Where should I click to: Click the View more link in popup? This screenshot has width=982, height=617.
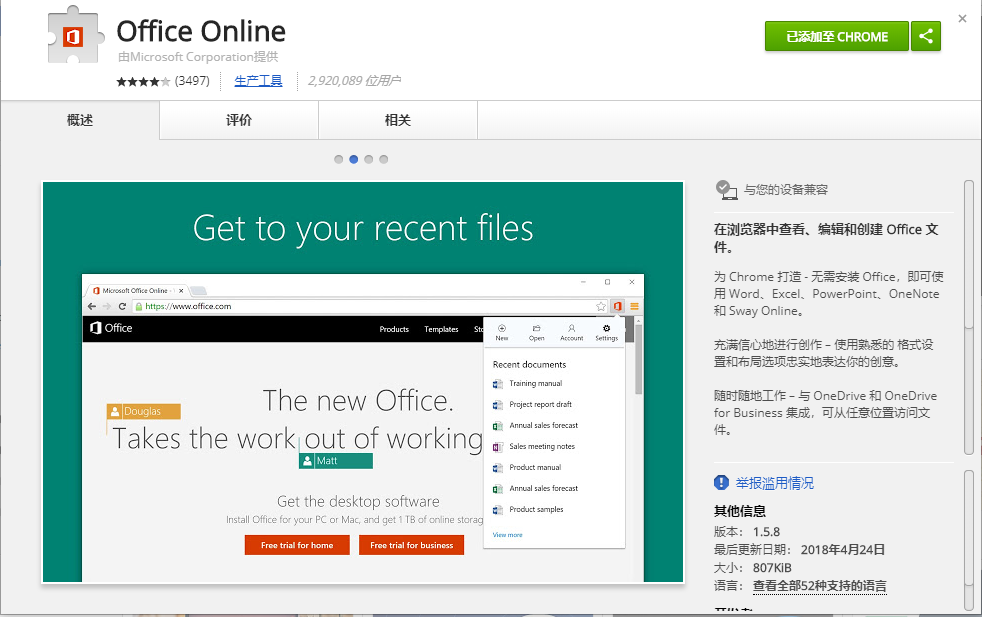tap(507, 535)
